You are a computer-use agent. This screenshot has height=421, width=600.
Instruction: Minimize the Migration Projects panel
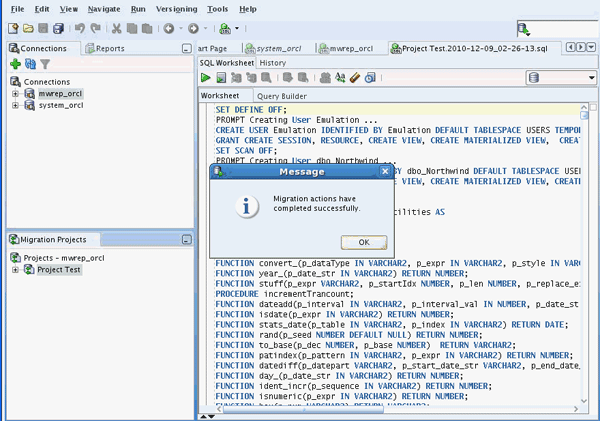pos(186,240)
